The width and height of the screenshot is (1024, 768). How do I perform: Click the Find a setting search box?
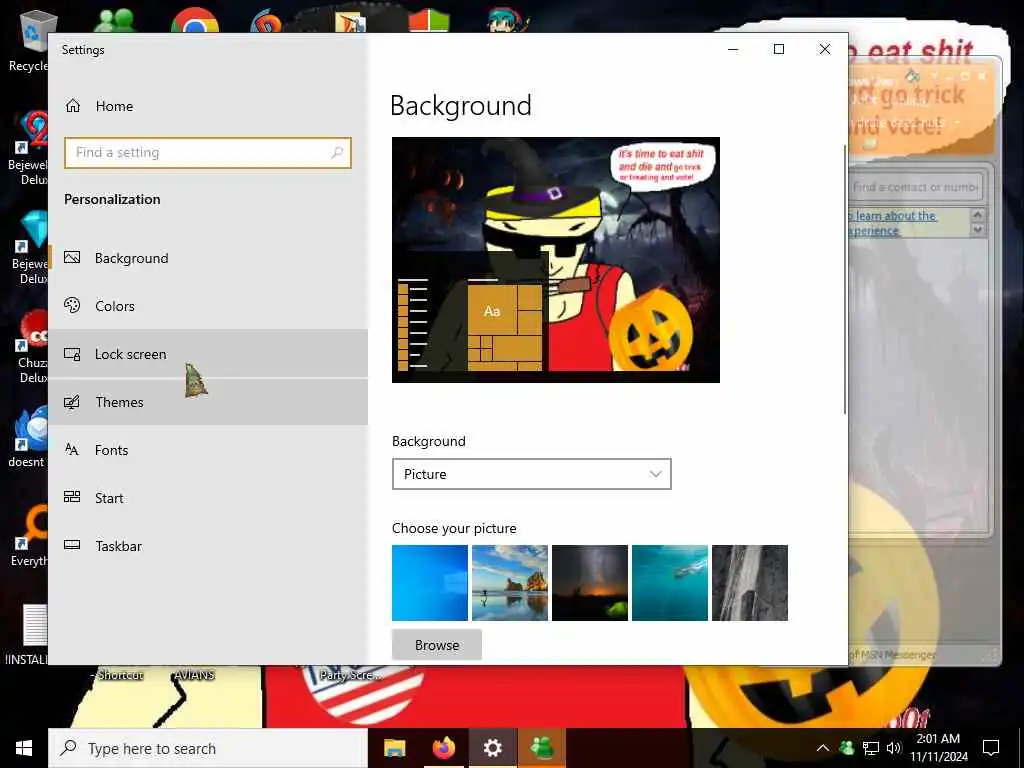click(208, 153)
